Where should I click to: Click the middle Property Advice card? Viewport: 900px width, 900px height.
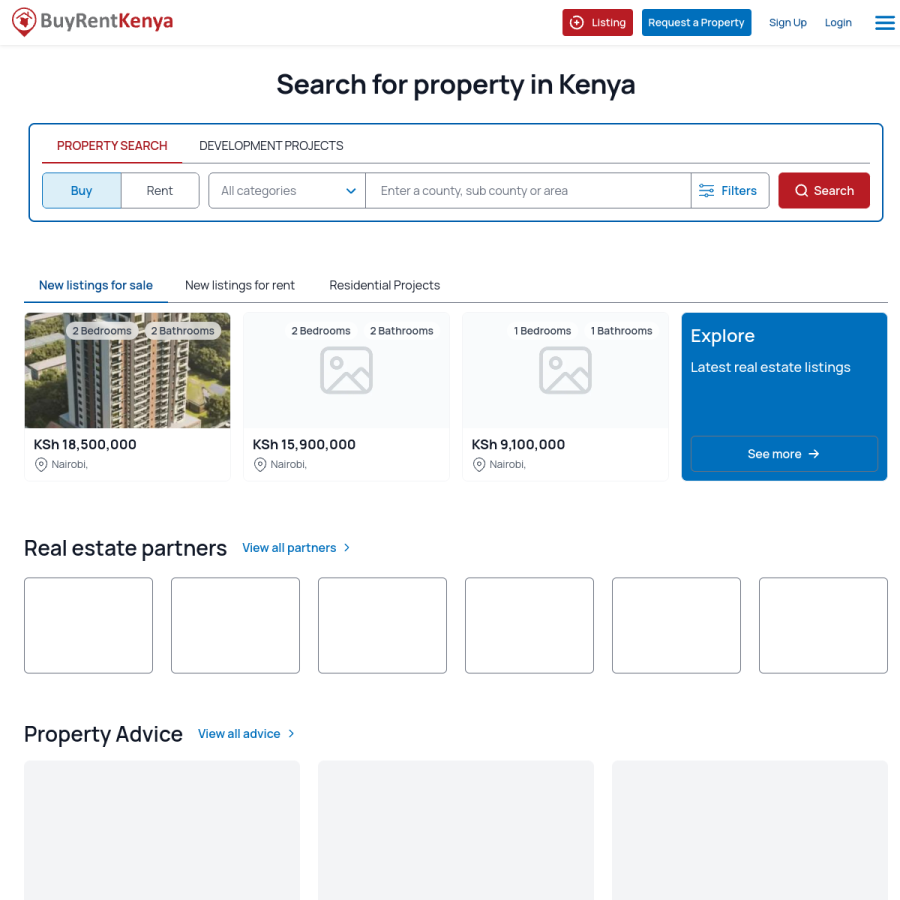click(456, 830)
